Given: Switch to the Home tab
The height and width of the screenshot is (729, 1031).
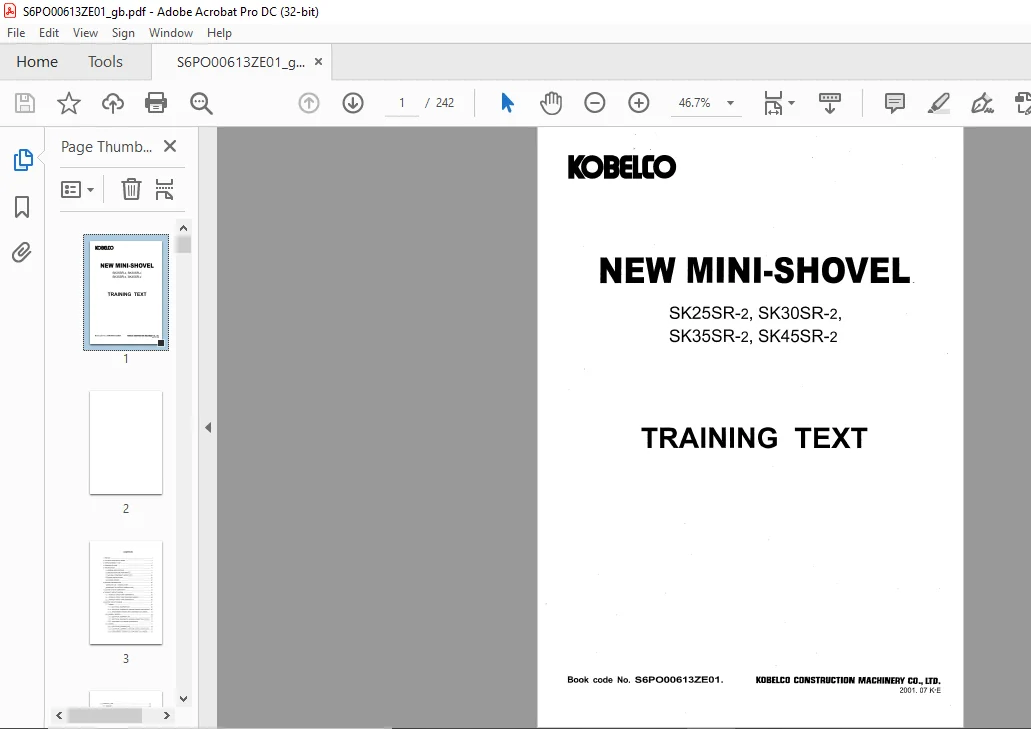Looking at the screenshot, I should (37, 62).
